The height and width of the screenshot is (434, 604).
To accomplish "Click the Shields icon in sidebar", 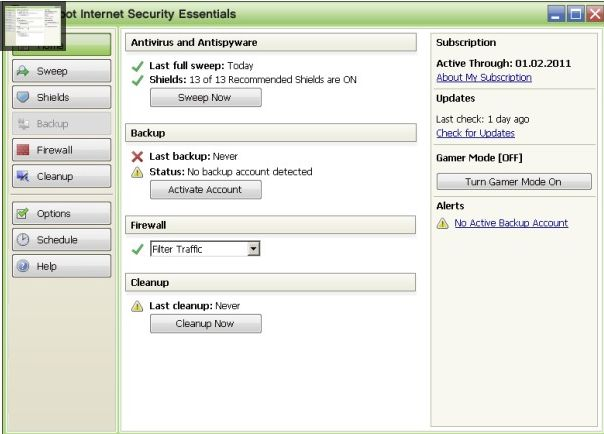I will (x=23, y=98).
